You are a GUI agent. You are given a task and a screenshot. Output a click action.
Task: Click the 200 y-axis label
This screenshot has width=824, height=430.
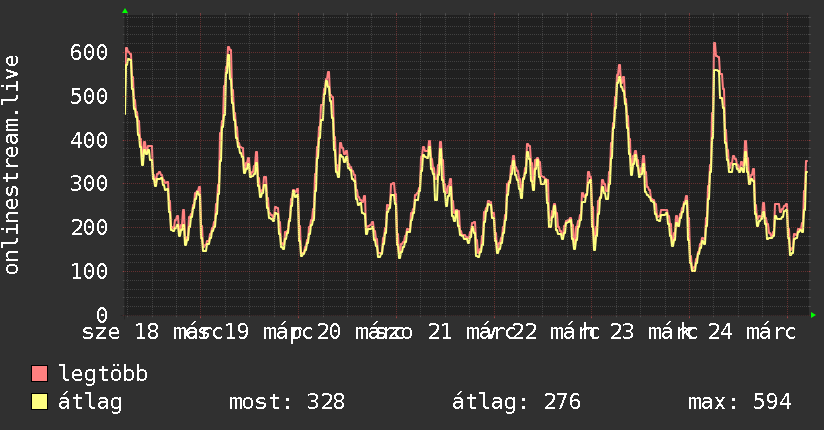coord(89,228)
